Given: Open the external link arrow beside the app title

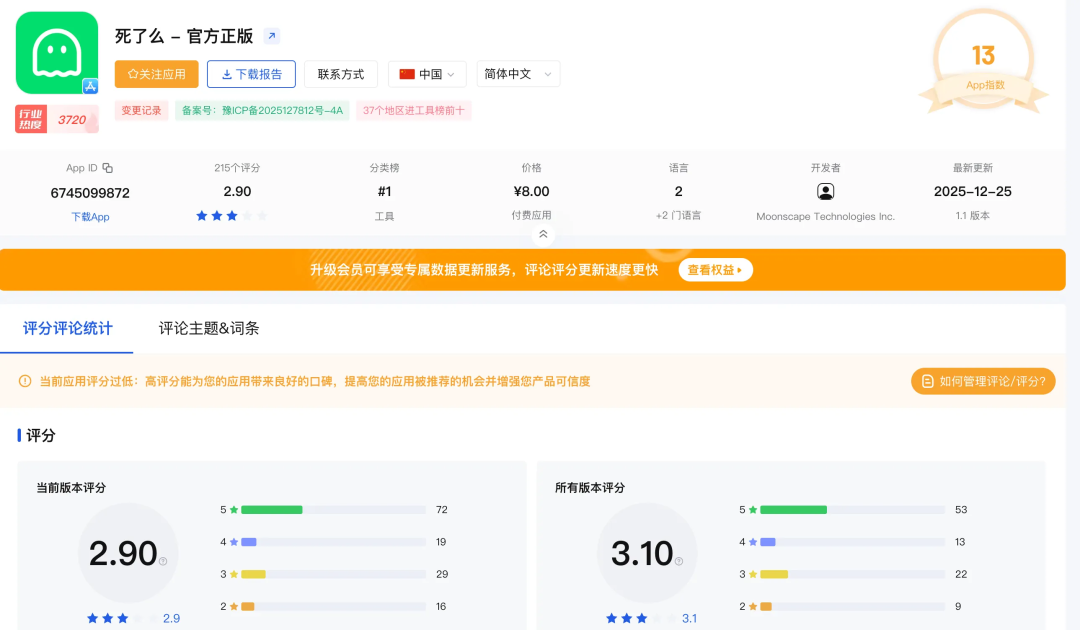Looking at the screenshot, I should tap(272, 36).
